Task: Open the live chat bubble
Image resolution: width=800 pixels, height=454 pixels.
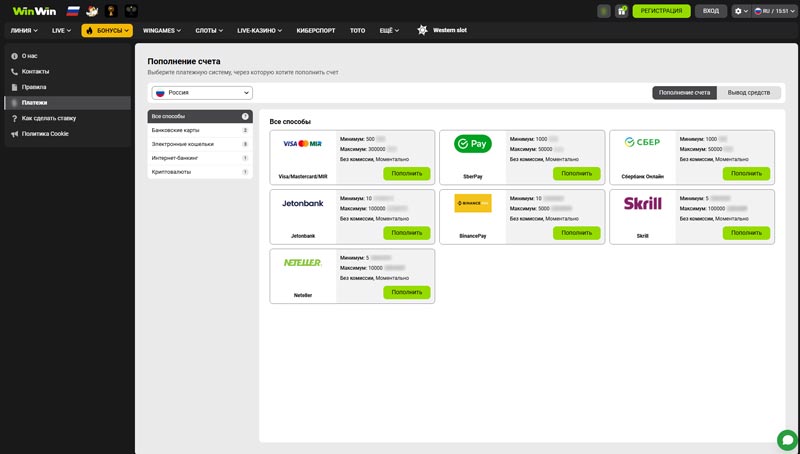Action: 787,440
